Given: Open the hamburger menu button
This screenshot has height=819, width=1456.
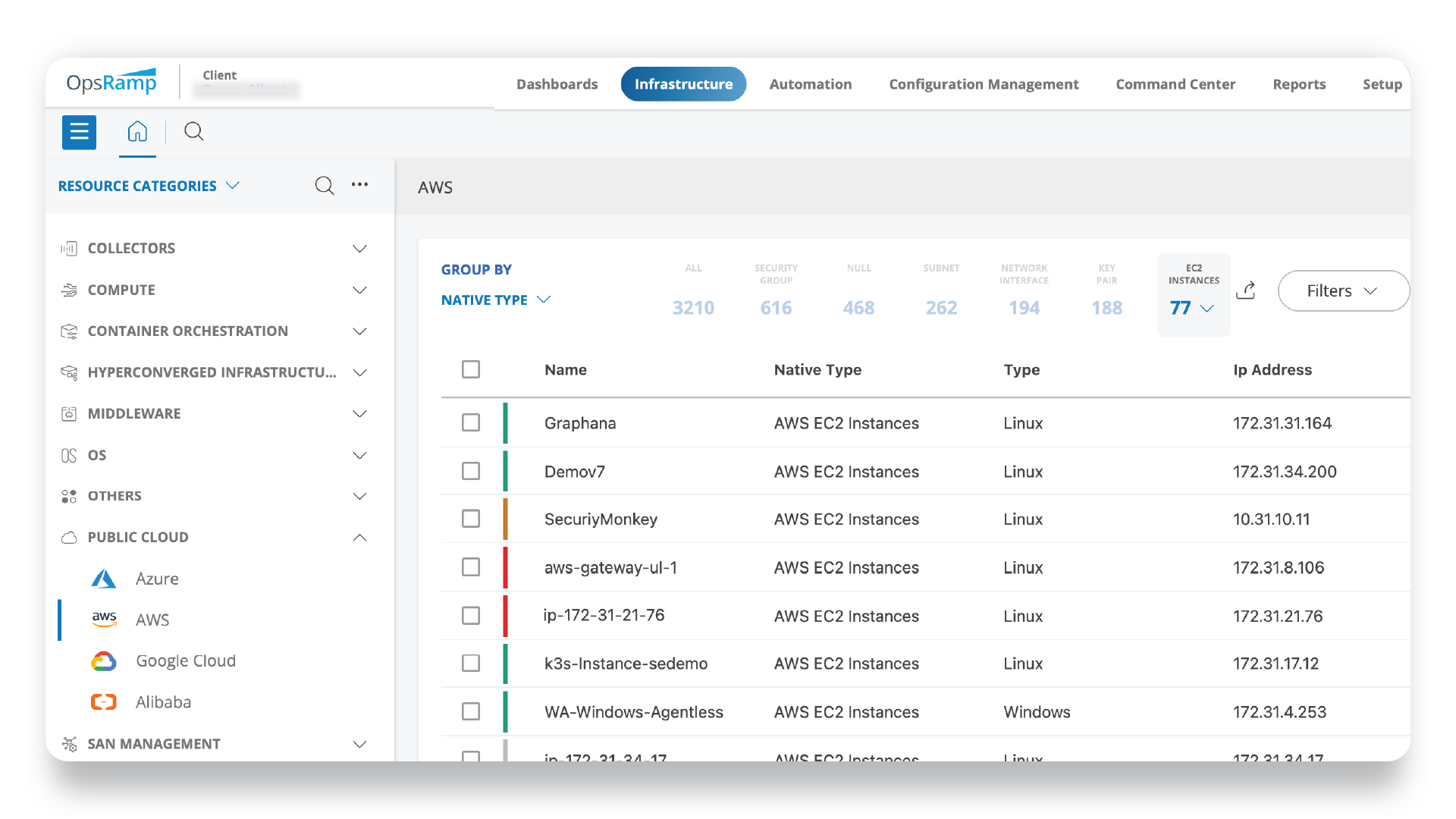Looking at the screenshot, I should pos(79,132).
